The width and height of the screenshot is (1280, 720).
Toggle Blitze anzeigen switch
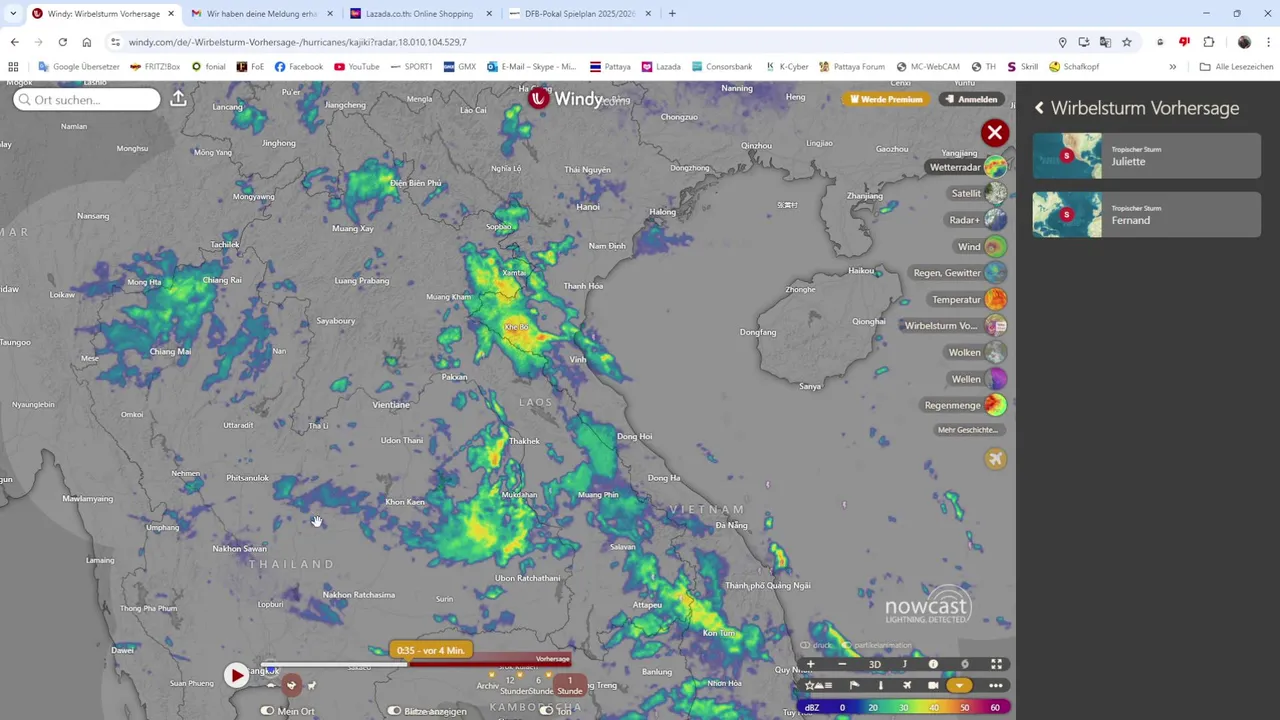coord(394,711)
